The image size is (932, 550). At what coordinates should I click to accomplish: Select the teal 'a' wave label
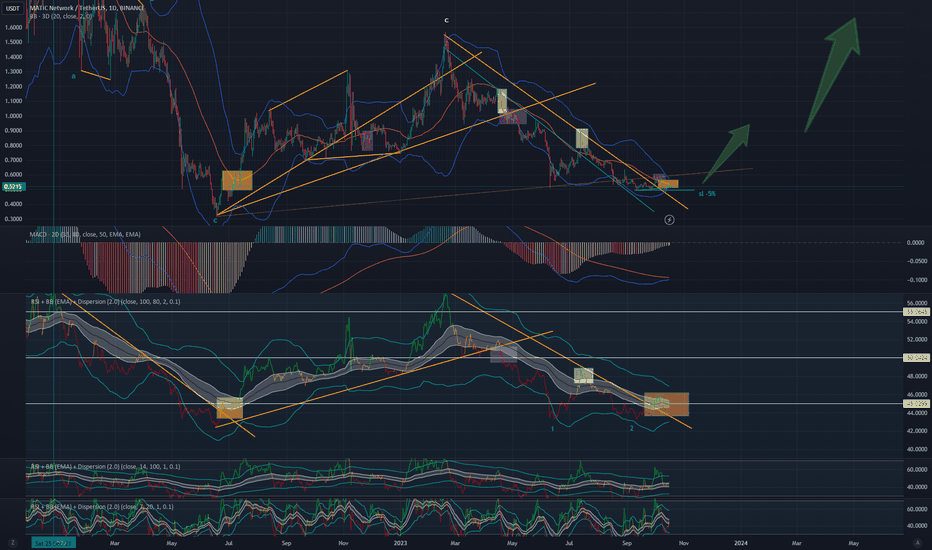(74, 76)
